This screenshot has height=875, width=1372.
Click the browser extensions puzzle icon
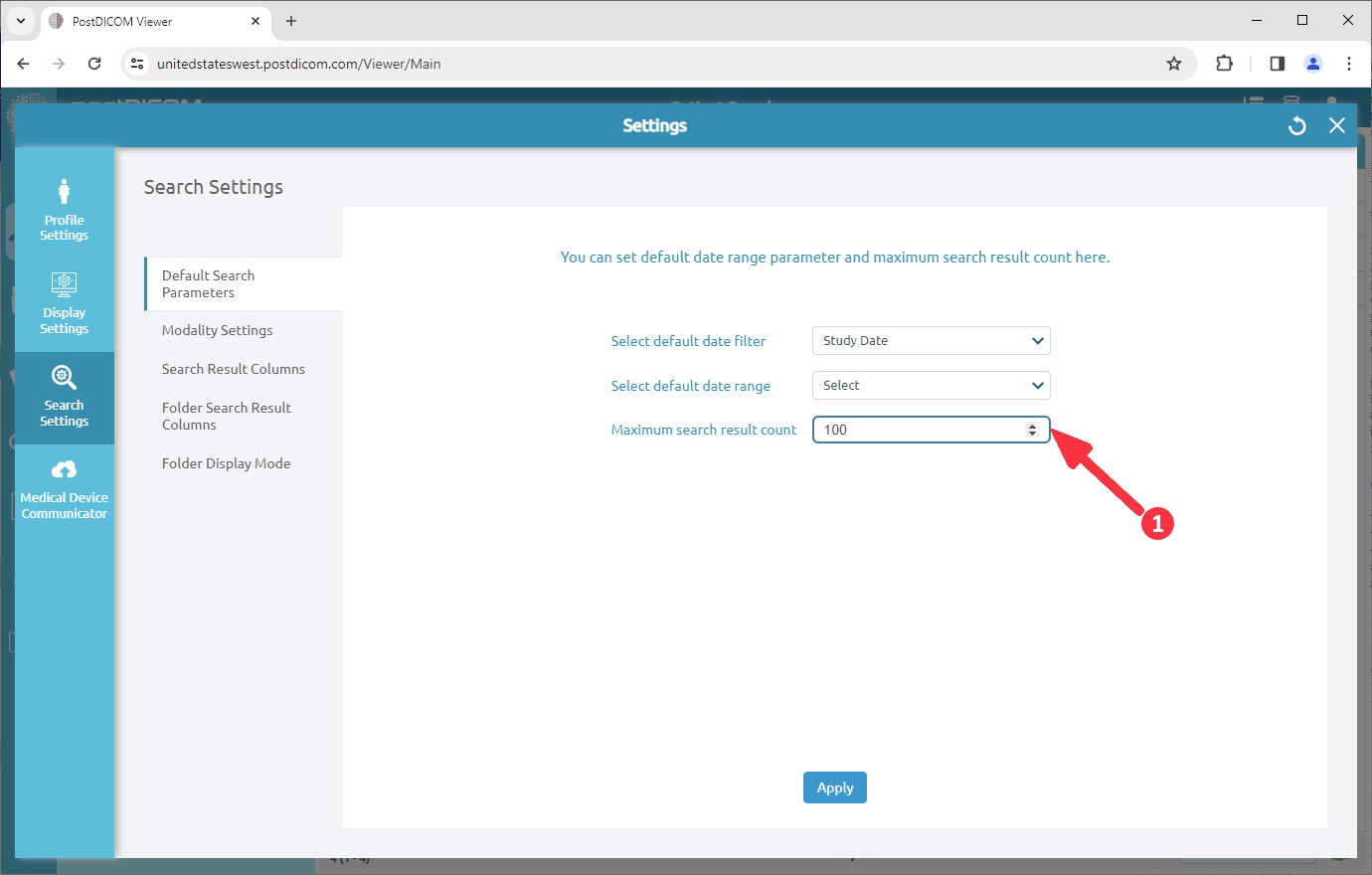pos(1224,63)
